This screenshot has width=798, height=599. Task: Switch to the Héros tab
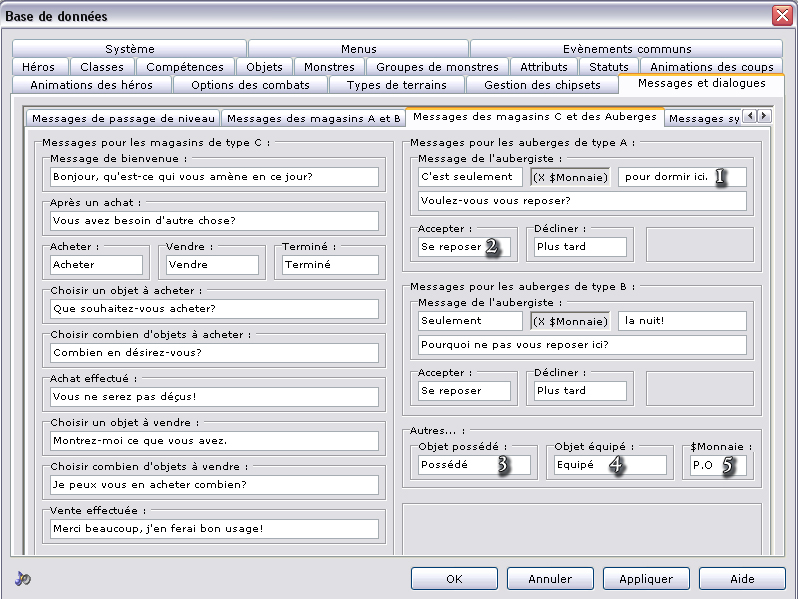(39, 67)
